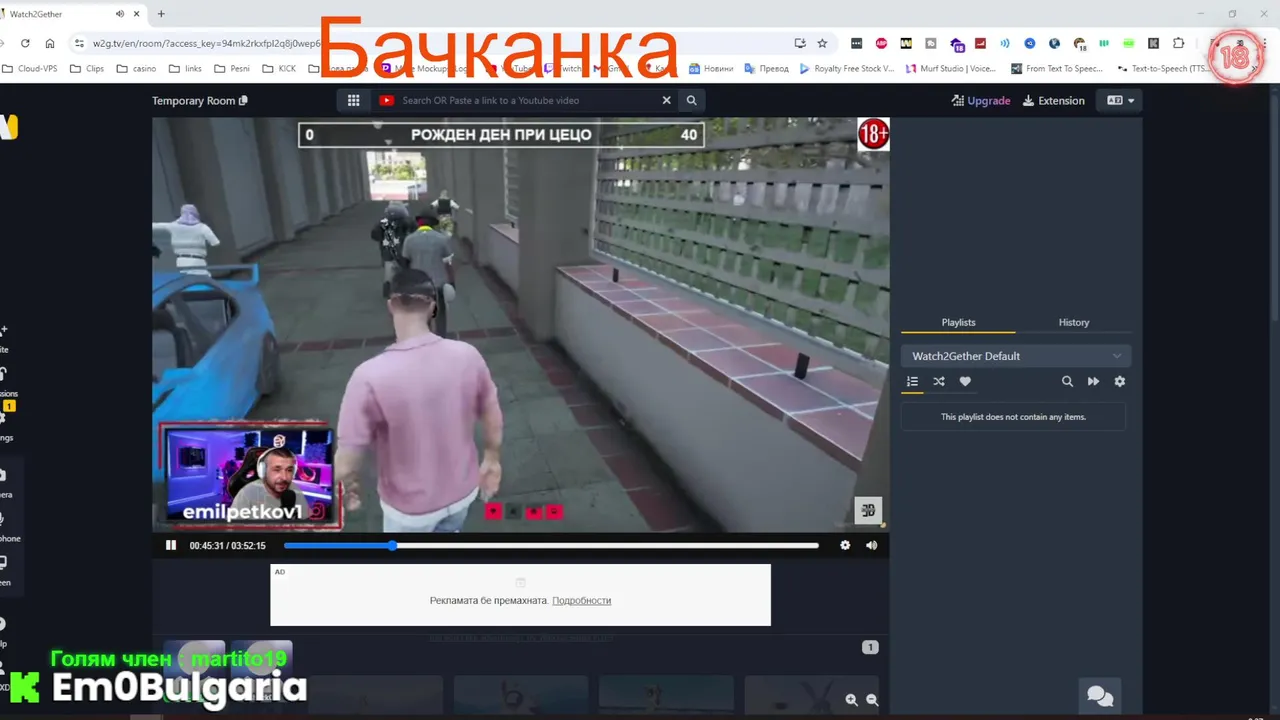Open the 'Превод' bookmark
This screenshot has height=720, width=1280.
point(766,69)
